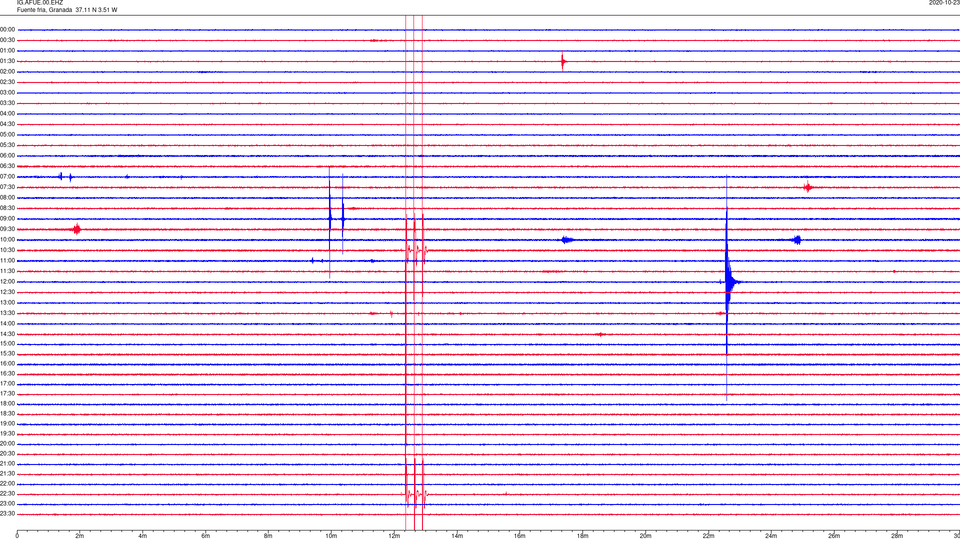Select the 02:00 trace time label
The height and width of the screenshot is (540, 960).
[x=7, y=72]
